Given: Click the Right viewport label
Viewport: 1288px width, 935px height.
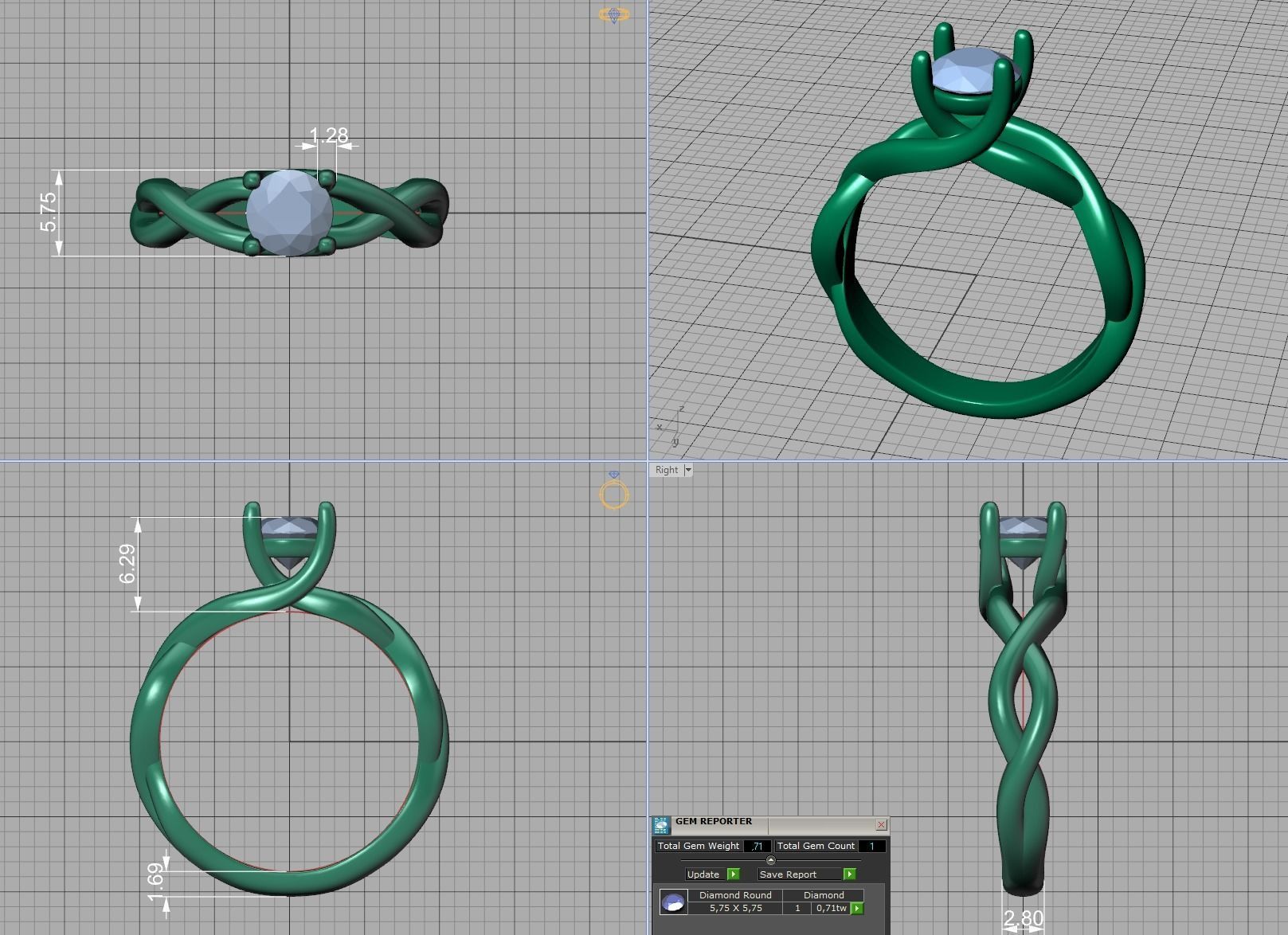Looking at the screenshot, I should click(x=667, y=470).
